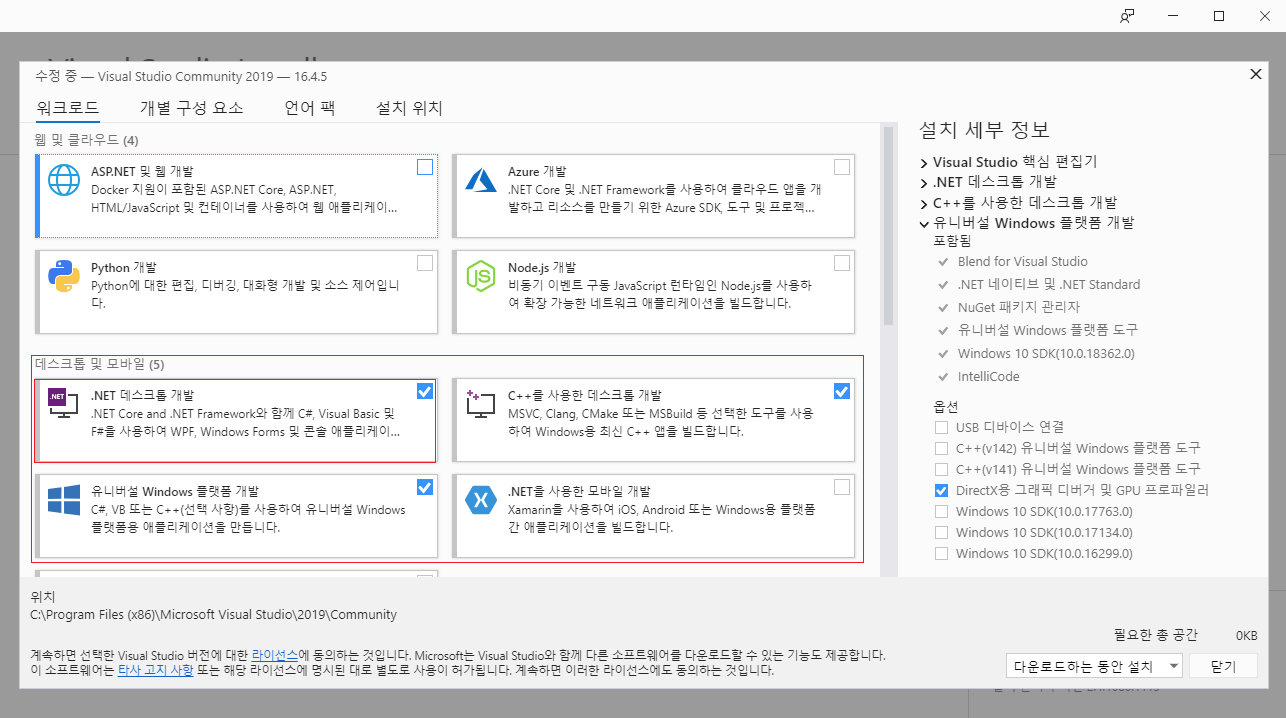Switch to the 개별 구성 요소 tab

point(192,108)
